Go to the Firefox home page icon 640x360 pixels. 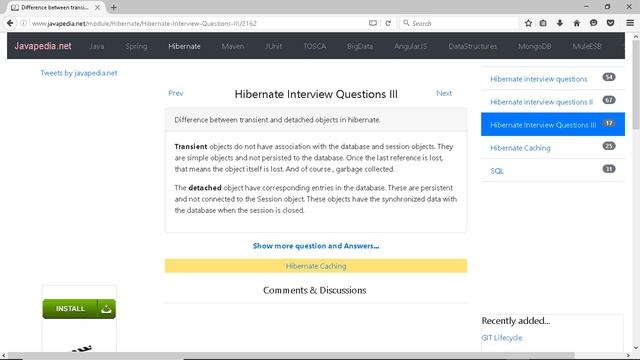(576, 23)
